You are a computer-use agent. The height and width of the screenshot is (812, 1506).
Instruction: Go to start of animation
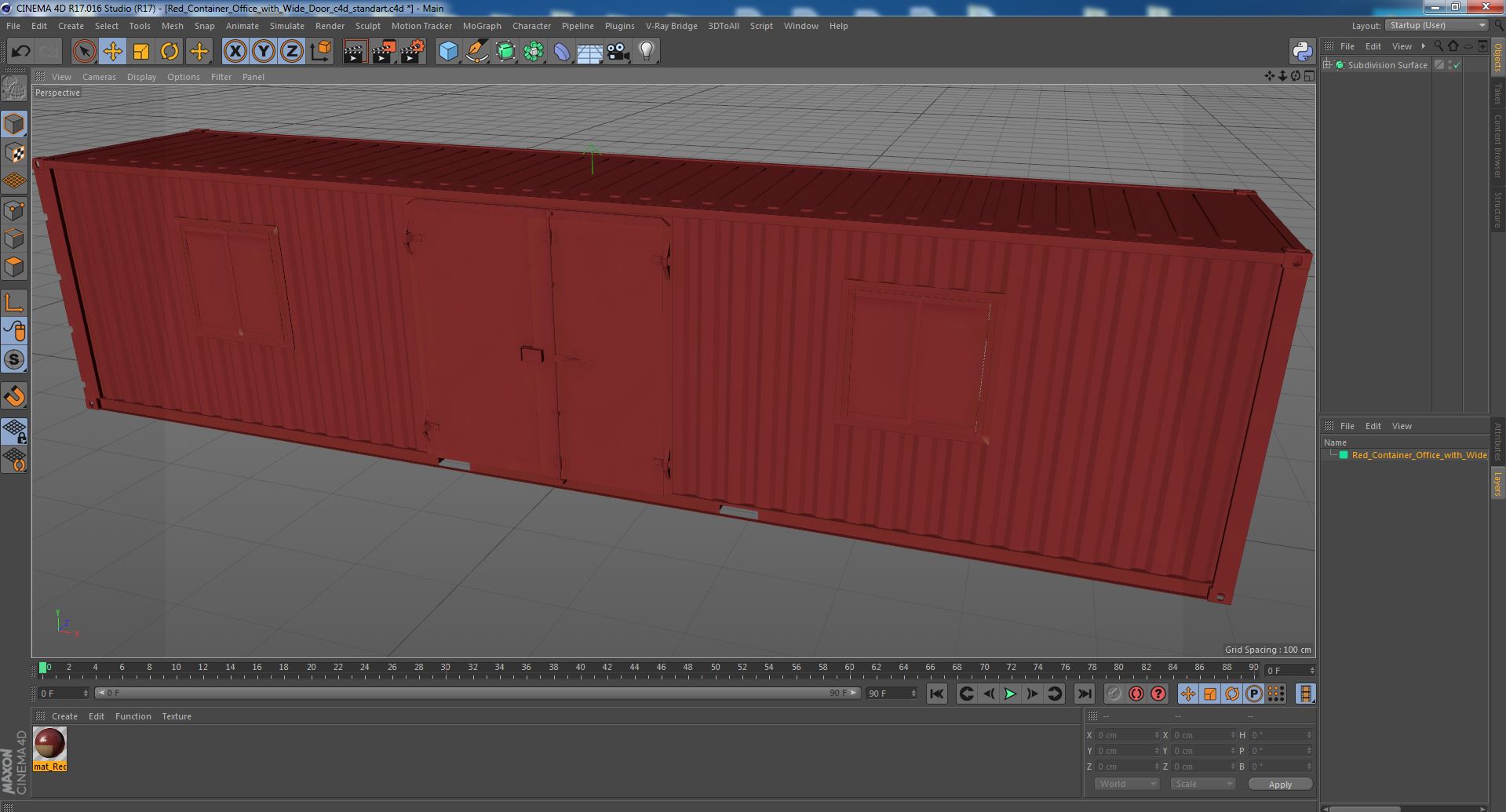[936, 694]
